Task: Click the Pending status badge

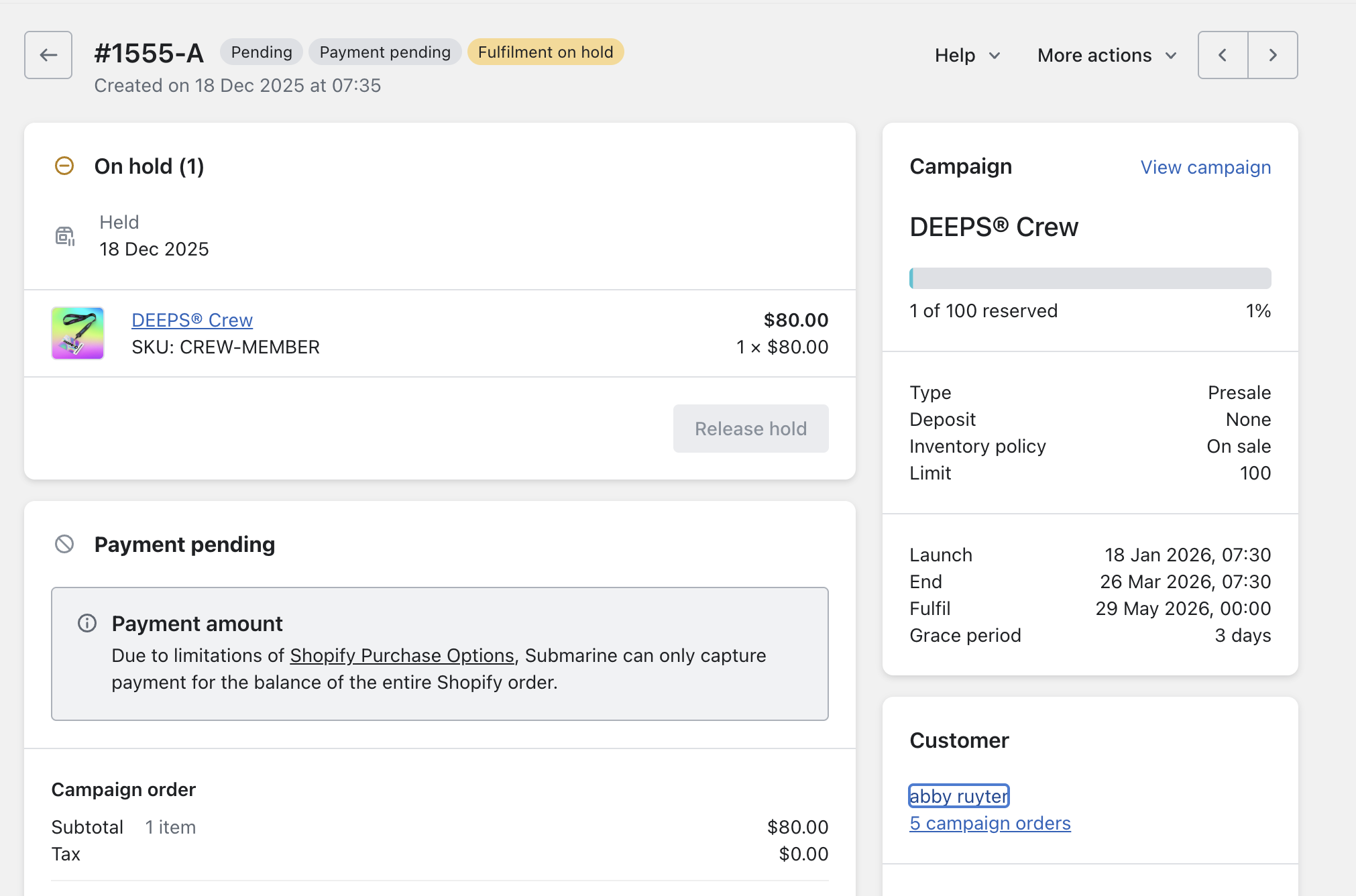Action: 262,52
